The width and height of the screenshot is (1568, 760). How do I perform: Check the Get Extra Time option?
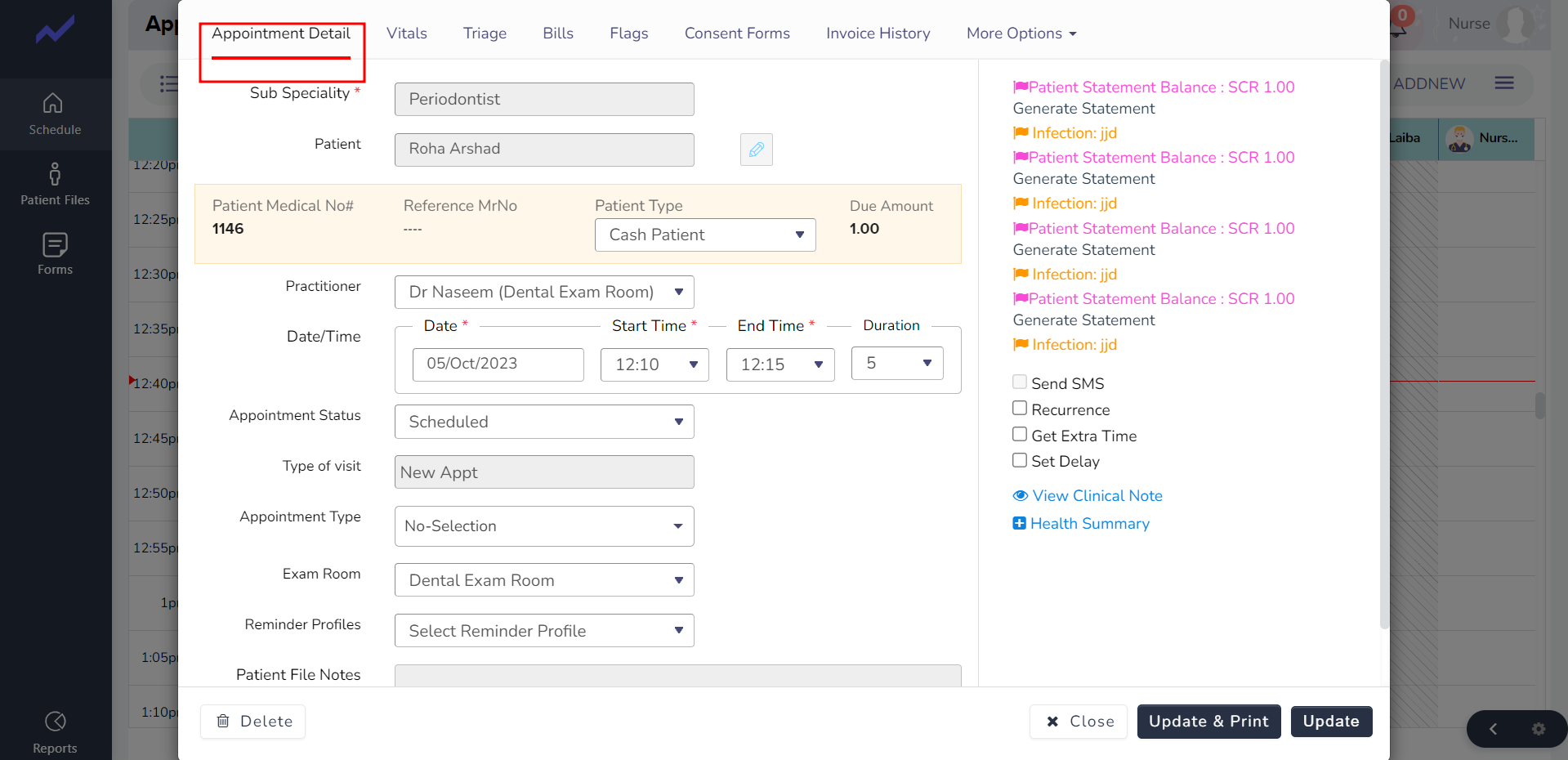[1020, 434]
